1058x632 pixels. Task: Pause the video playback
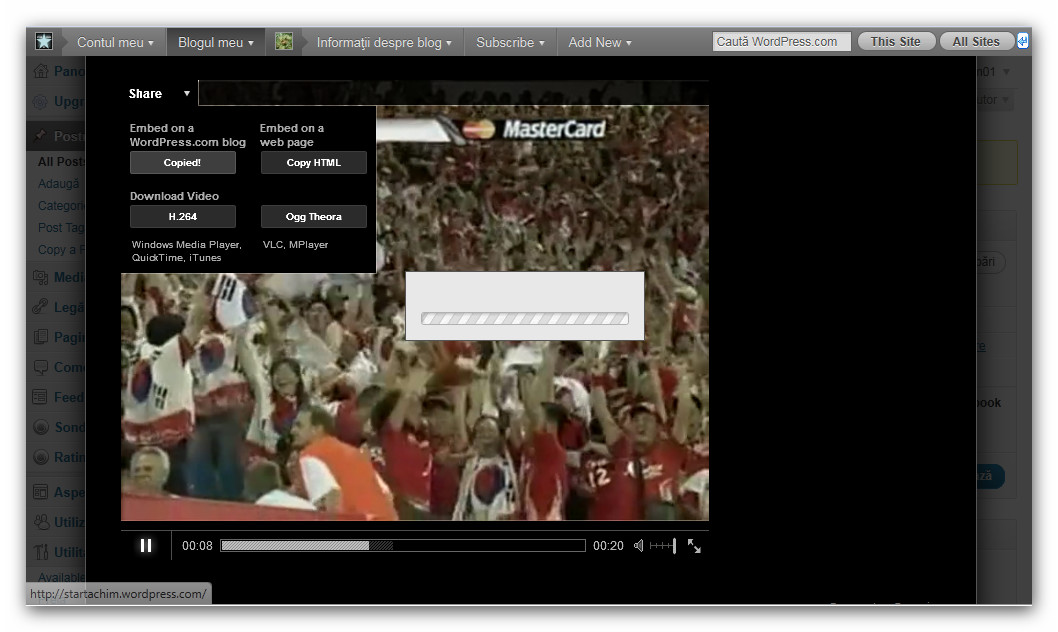click(146, 545)
